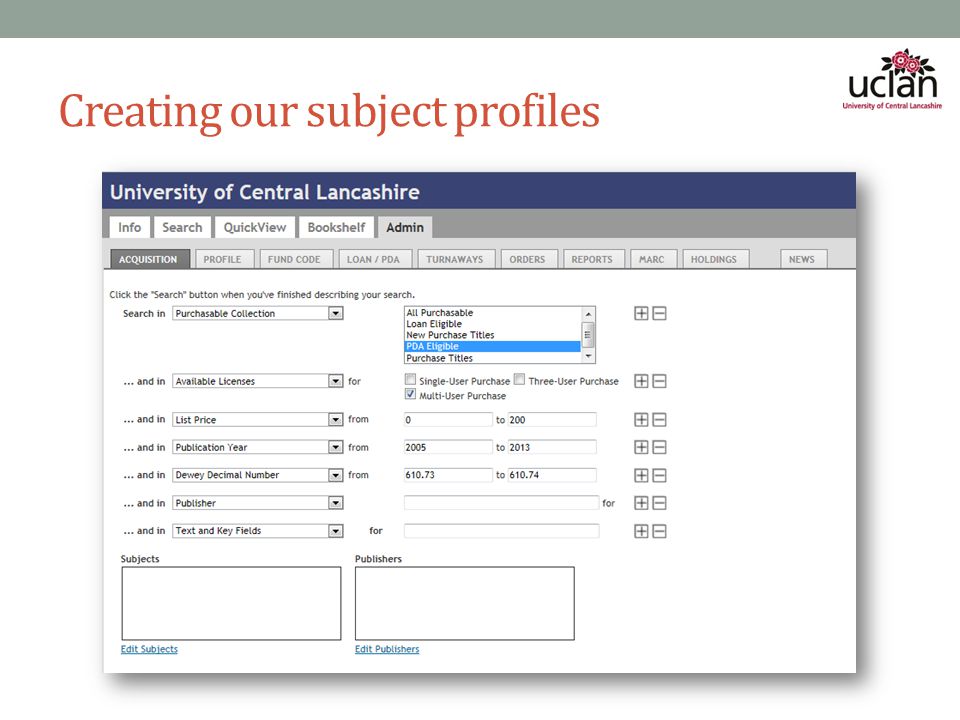The height and width of the screenshot is (720, 960).
Task: Remove the List Price row
Action: tap(659, 420)
